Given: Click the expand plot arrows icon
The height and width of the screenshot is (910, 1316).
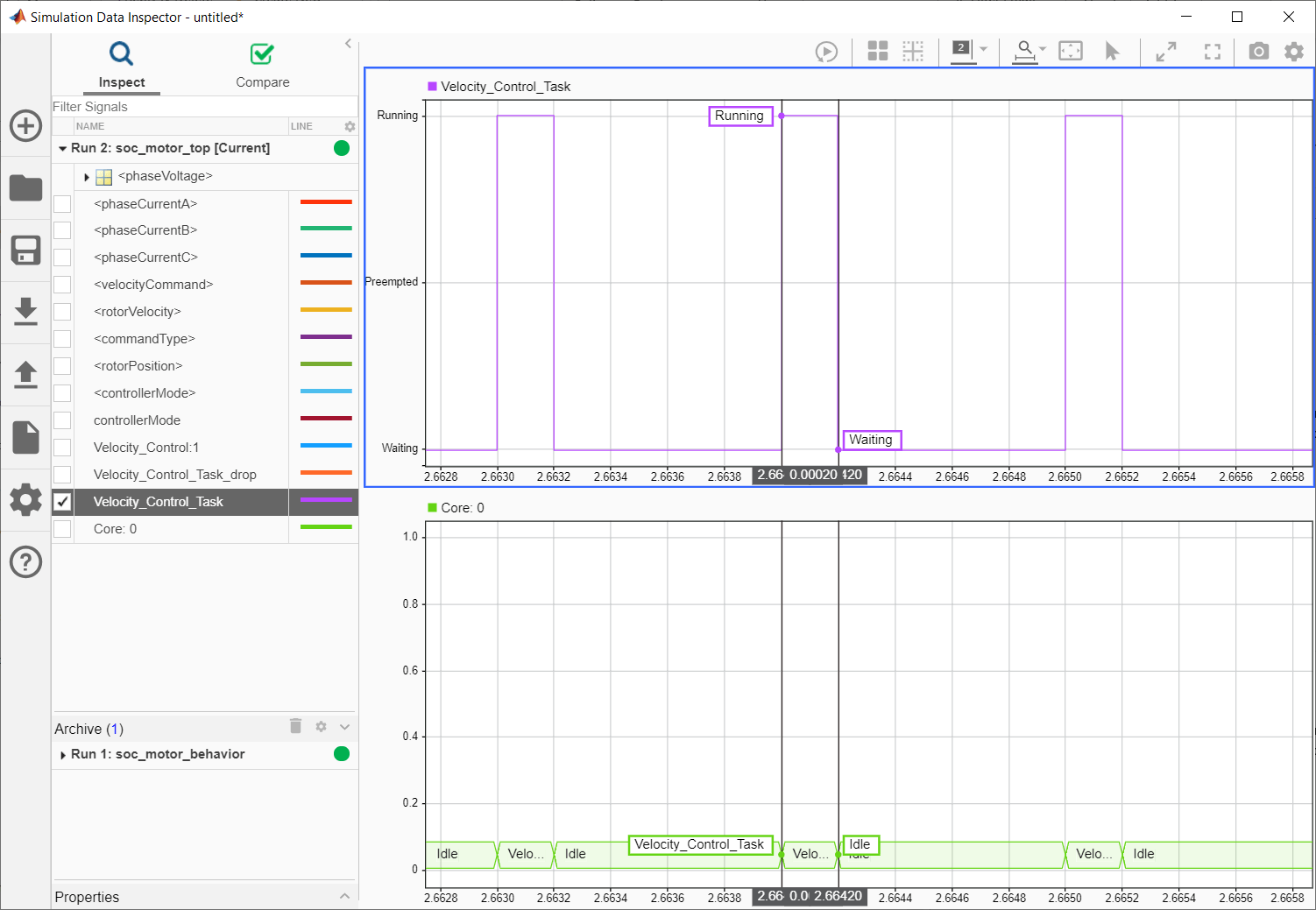Looking at the screenshot, I should point(1165,52).
